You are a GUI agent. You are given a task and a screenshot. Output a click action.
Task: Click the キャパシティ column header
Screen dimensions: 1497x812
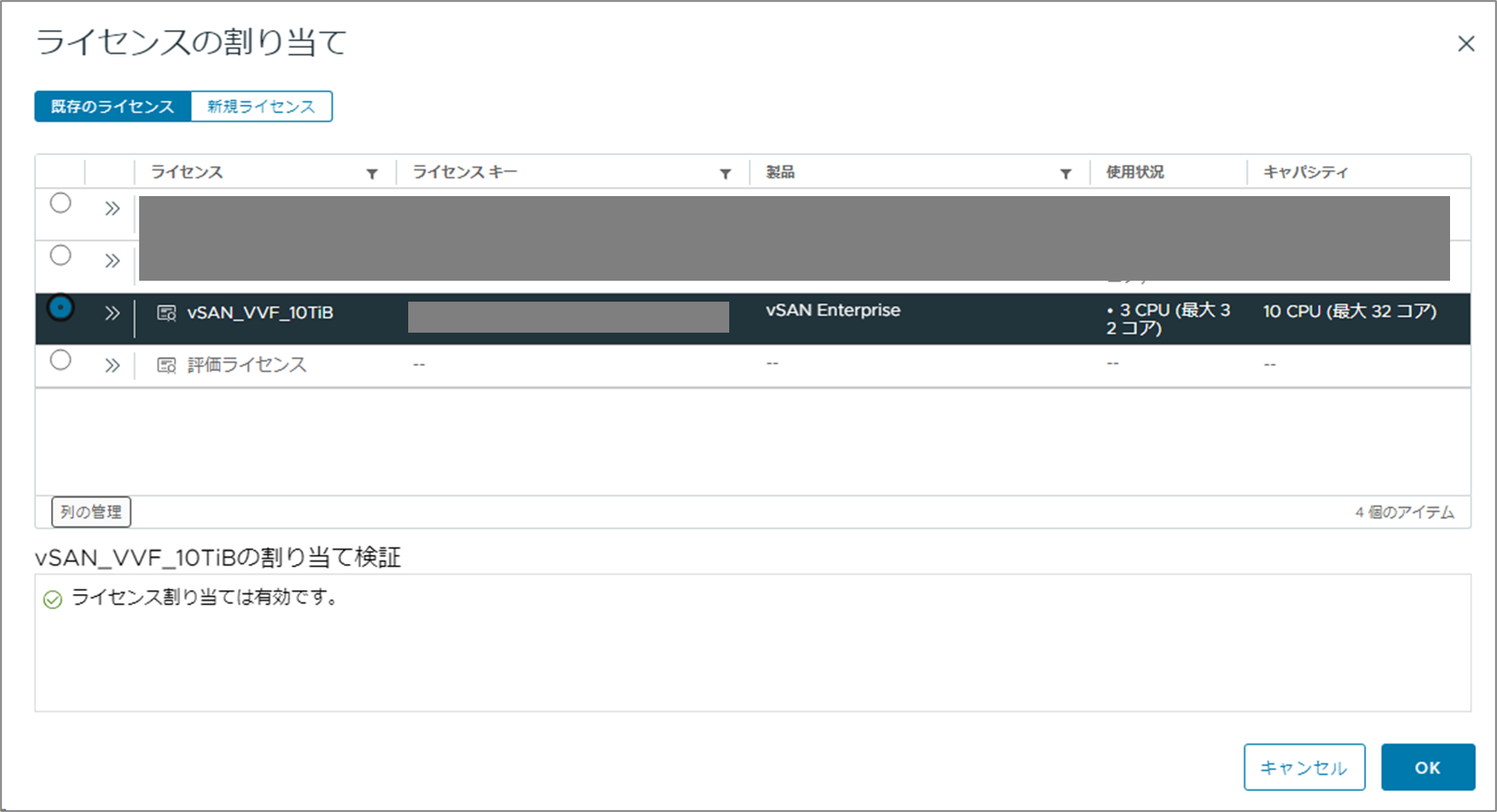[x=1305, y=173]
